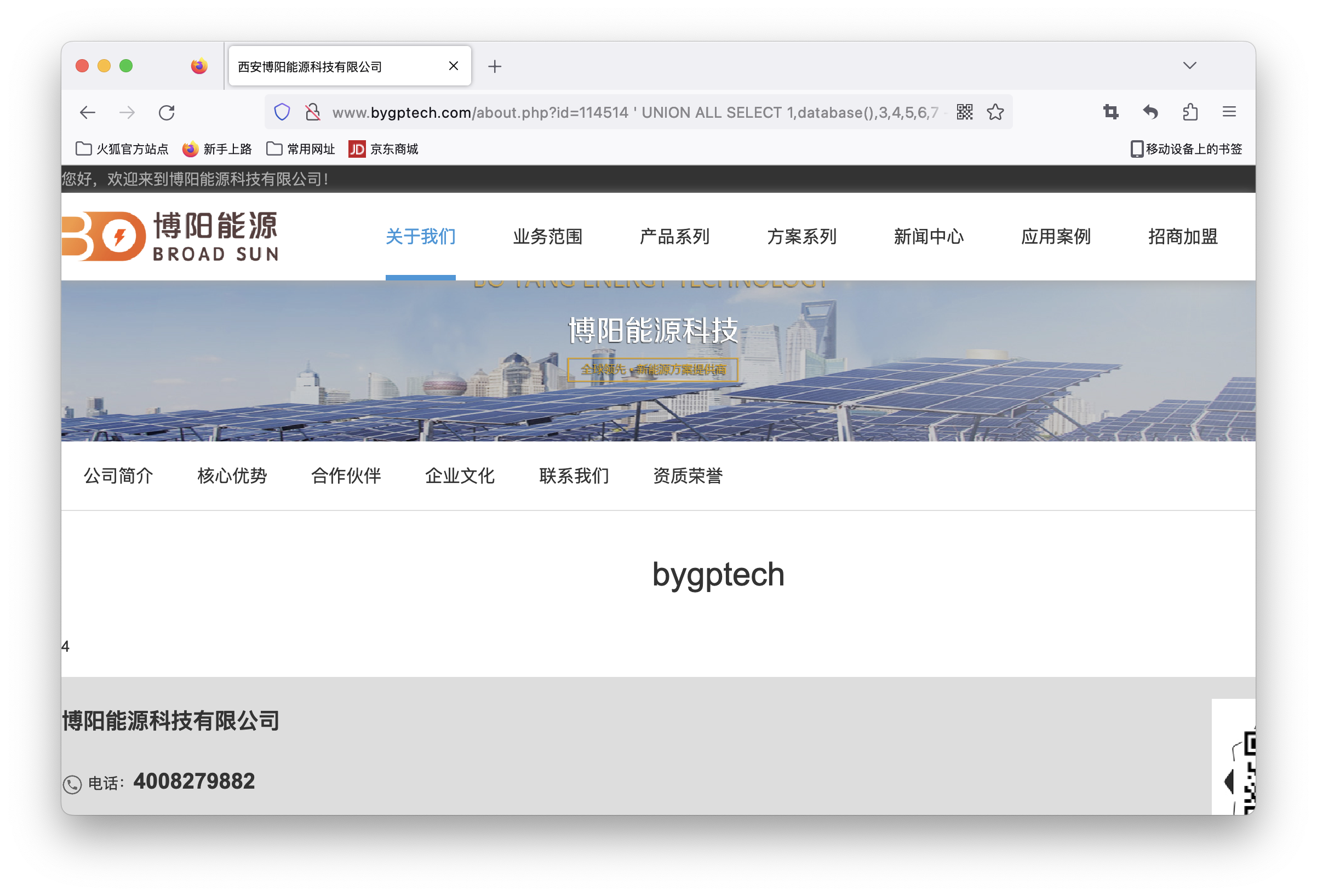Show the page QR code icon
1317x896 pixels.
point(965,112)
